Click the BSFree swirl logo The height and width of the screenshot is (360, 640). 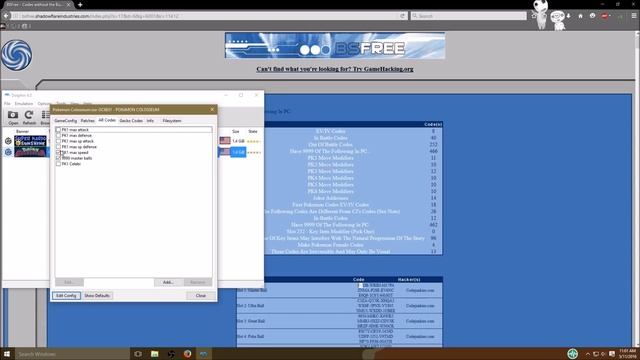[16, 55]
